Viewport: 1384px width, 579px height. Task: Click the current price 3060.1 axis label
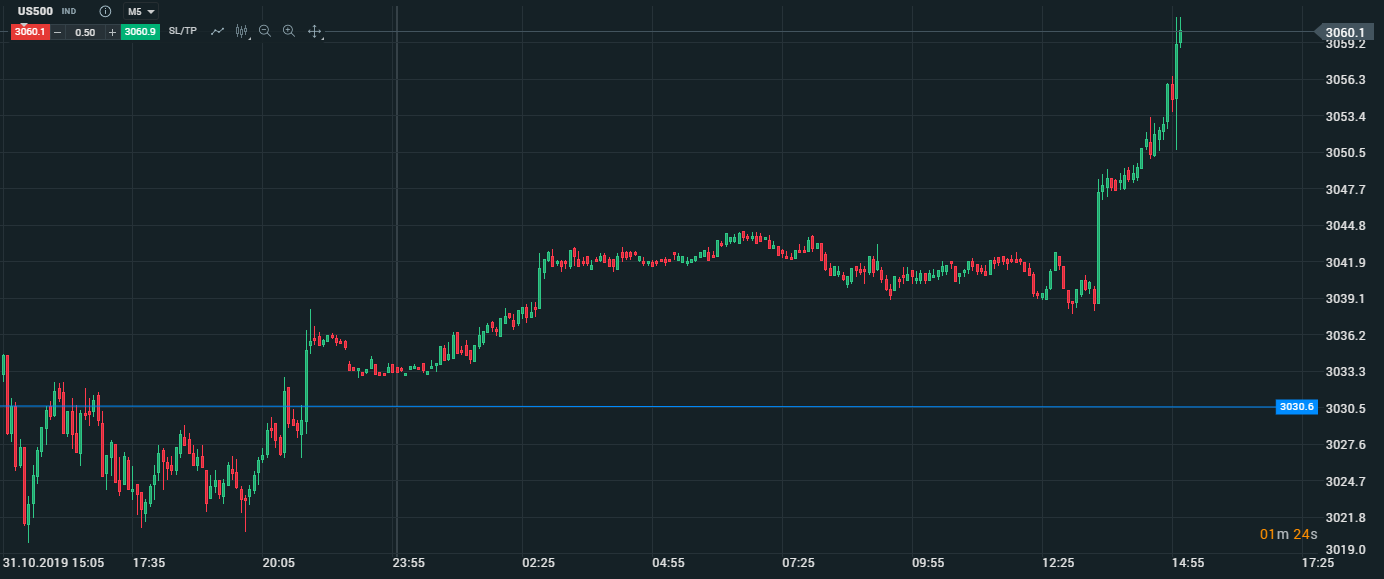tap(1344, 32)
